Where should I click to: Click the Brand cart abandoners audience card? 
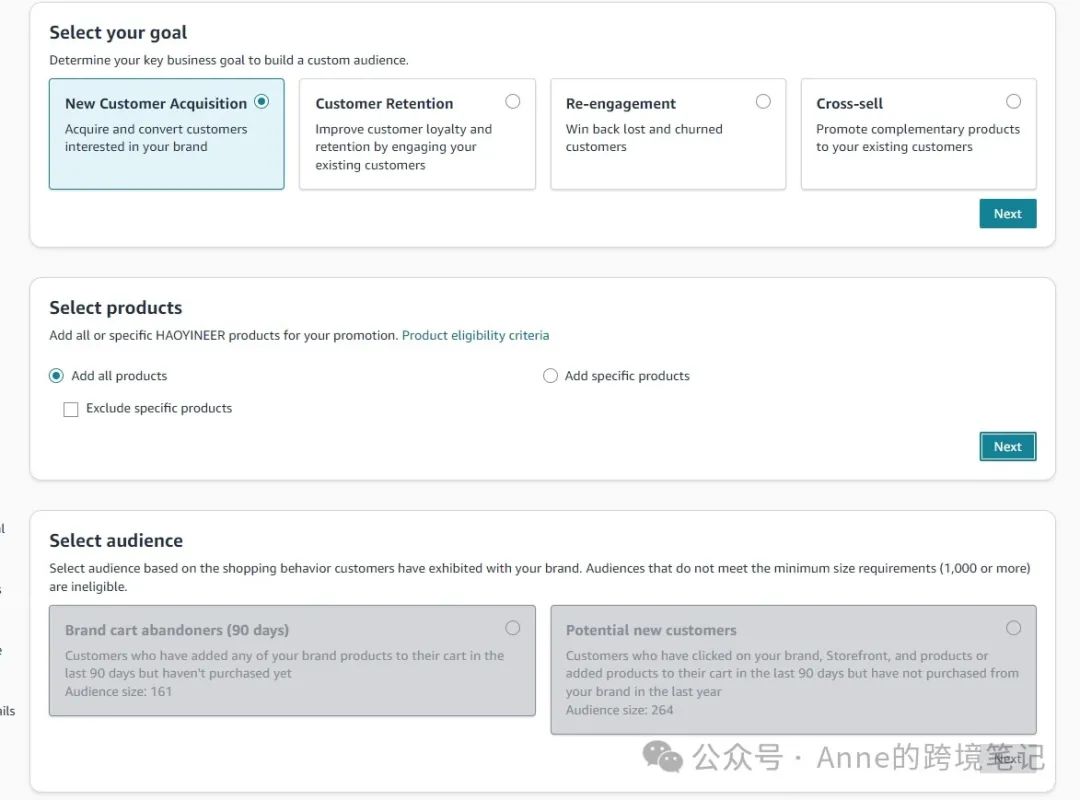(292, 665)
